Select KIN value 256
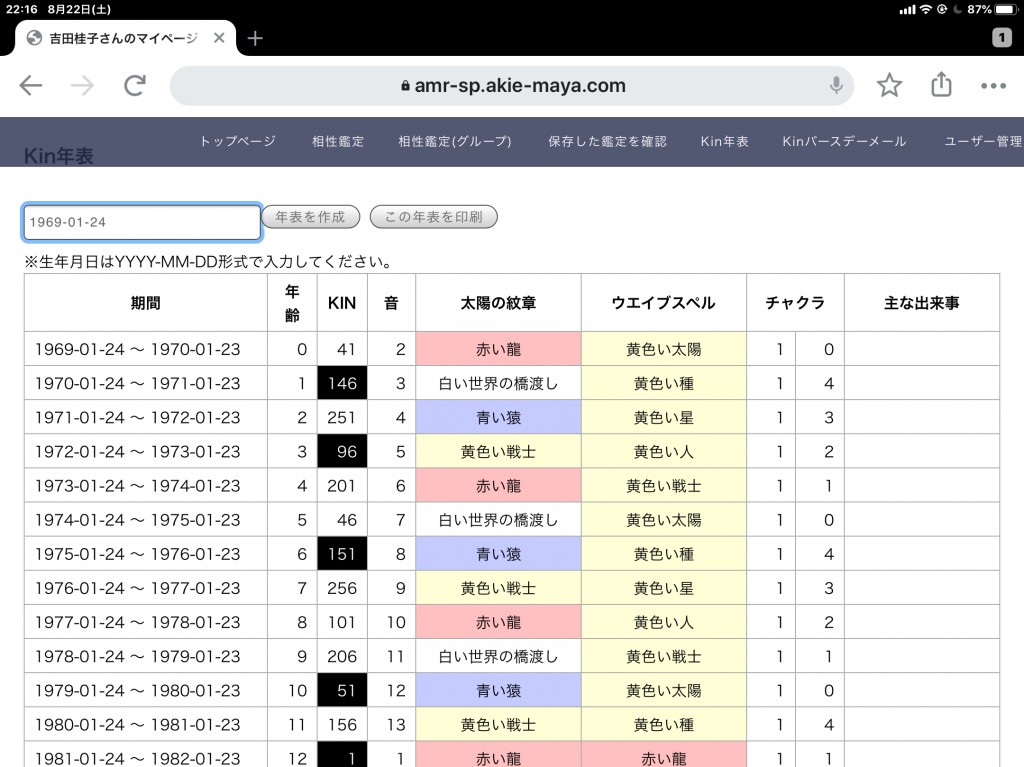The image size is (1024, 767). tap(342, 588)
